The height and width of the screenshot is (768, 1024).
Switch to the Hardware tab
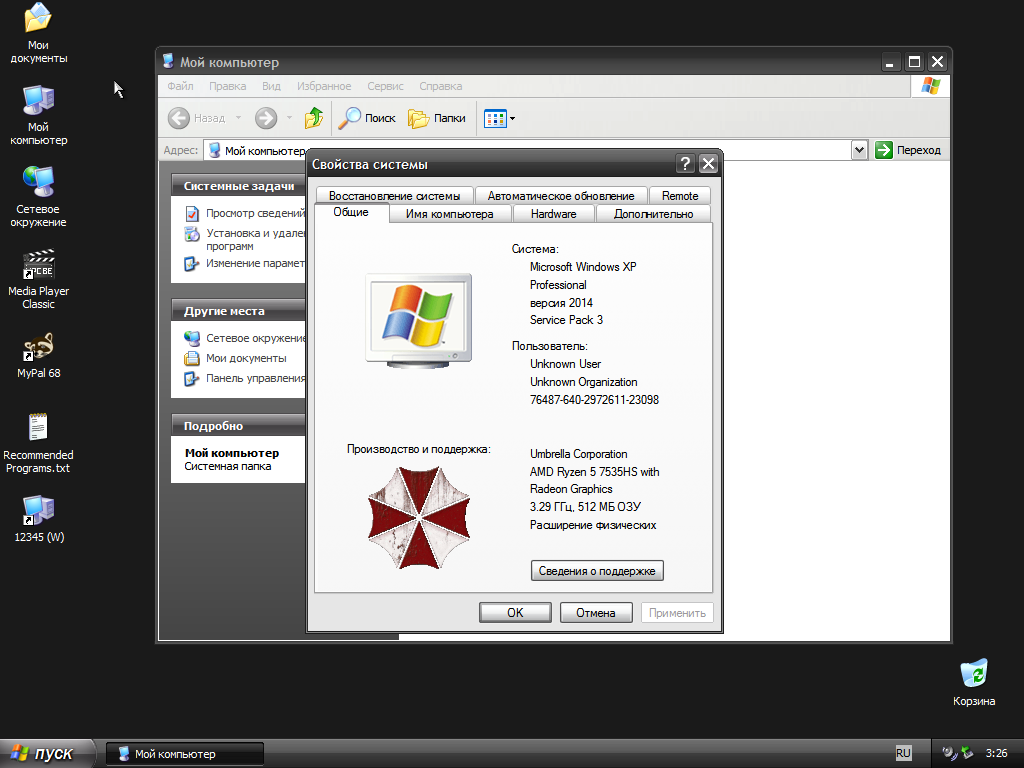[553, 214]
